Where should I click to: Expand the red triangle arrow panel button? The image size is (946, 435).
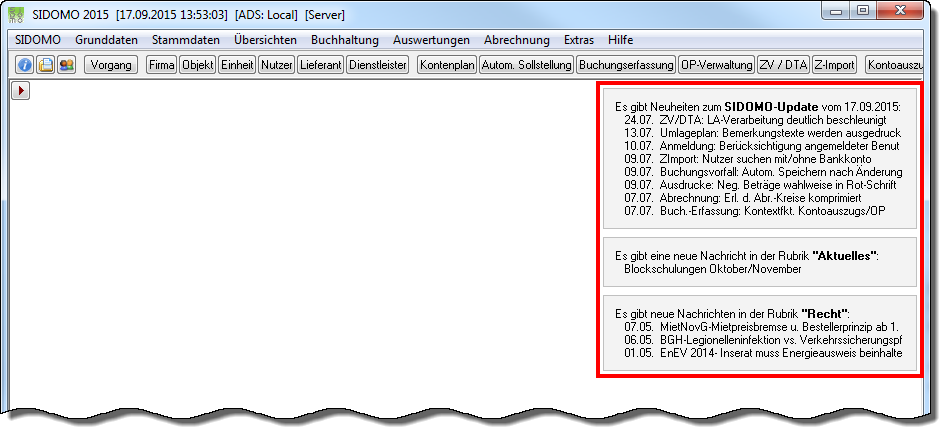point(21,90)
